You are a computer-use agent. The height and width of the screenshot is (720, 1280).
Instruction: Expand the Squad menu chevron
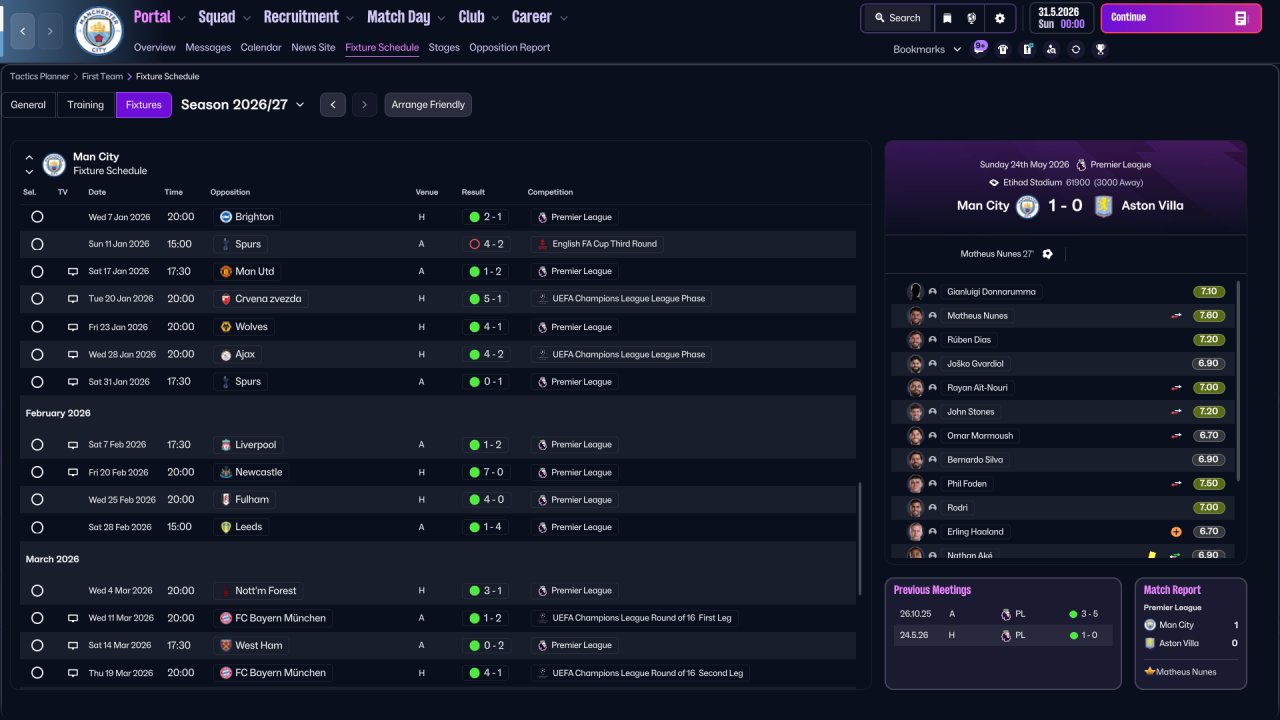click(x=246, y=18)
